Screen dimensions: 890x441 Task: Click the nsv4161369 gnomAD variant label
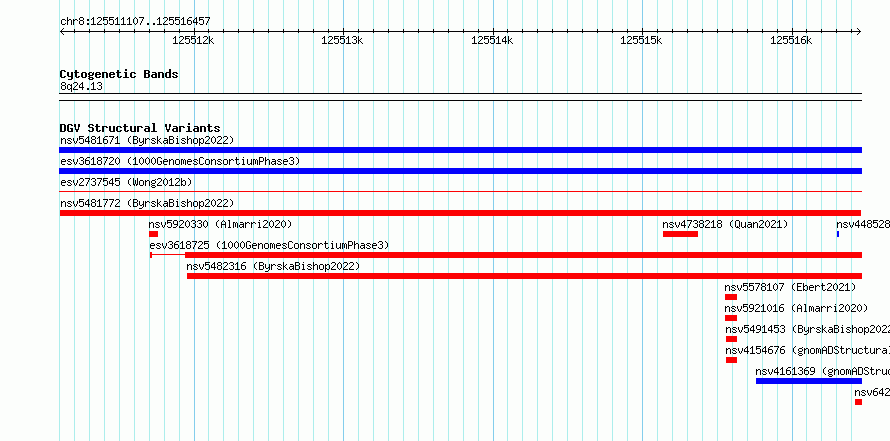click(822, 371)
